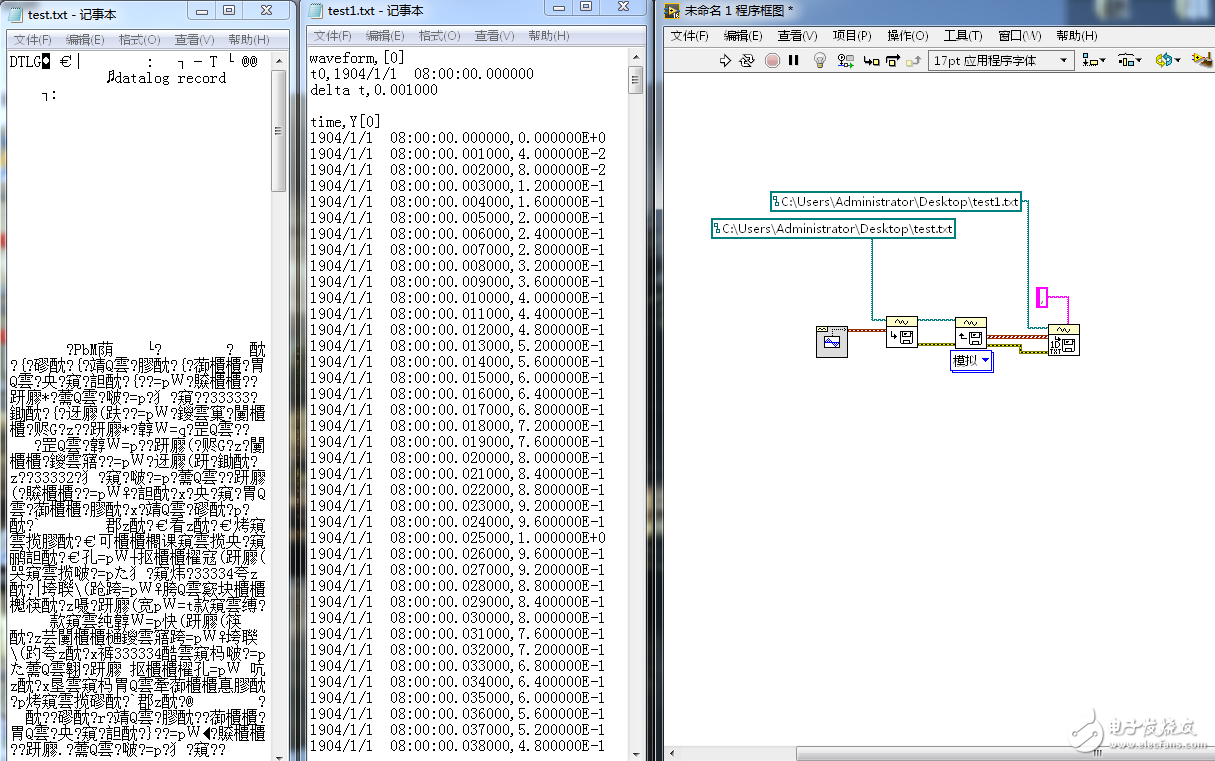Click Step Into icon in the toolbar
Screen dimensions: 1215x761
(x=871, y=60)
